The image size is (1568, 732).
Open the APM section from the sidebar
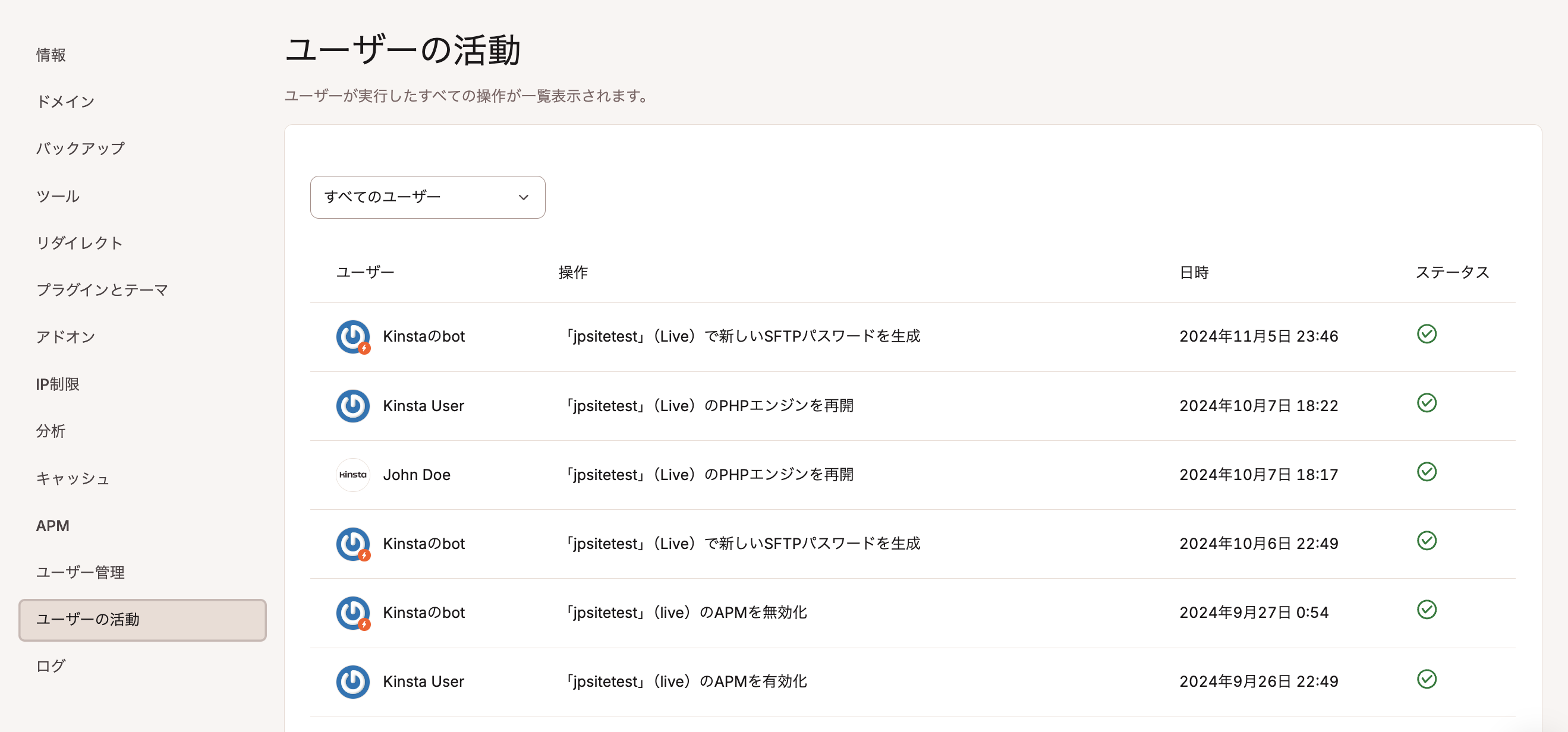point(52,525)
